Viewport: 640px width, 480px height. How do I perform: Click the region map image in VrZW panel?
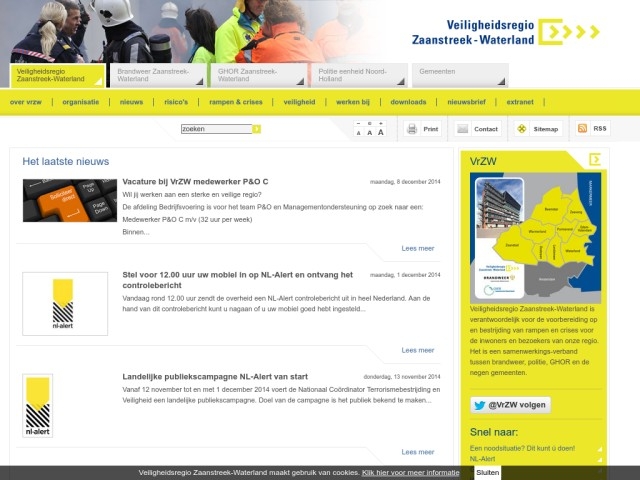[536, 238]
